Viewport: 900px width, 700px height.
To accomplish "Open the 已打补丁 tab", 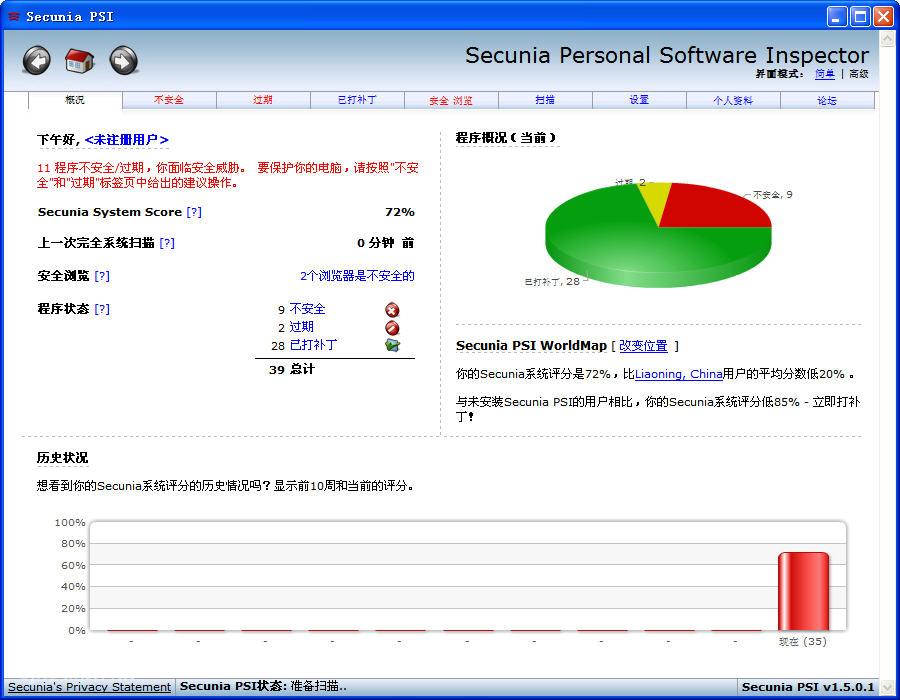I will tap(357, 100).
